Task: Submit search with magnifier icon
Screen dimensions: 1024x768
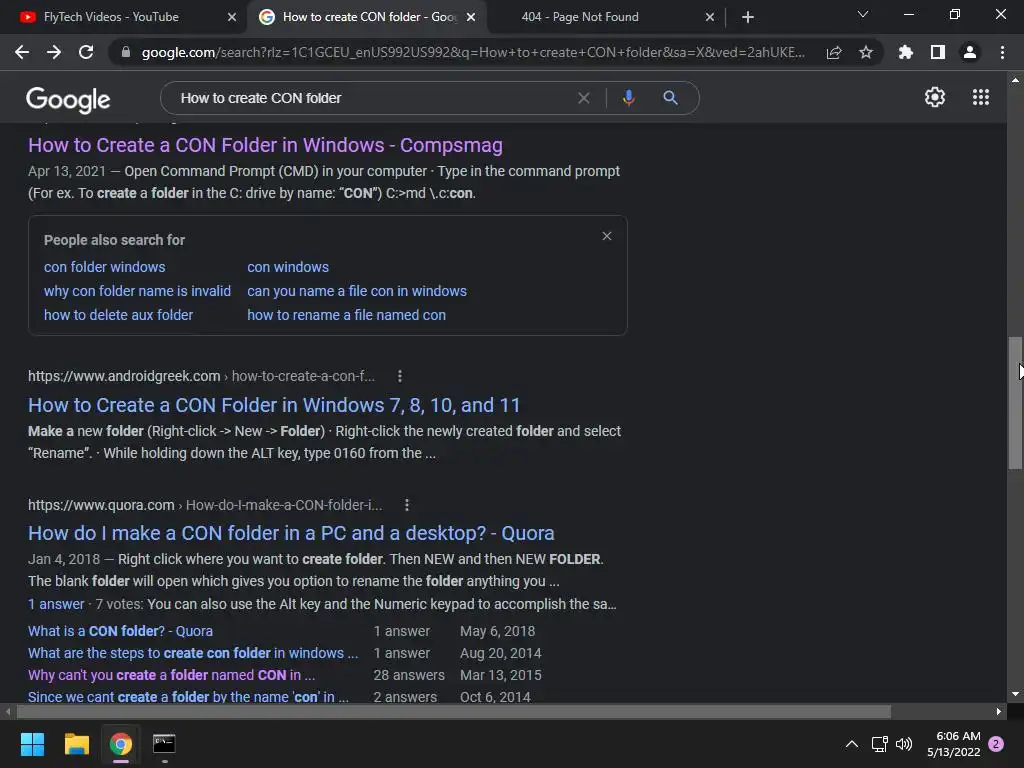Action: click(670, 98)
